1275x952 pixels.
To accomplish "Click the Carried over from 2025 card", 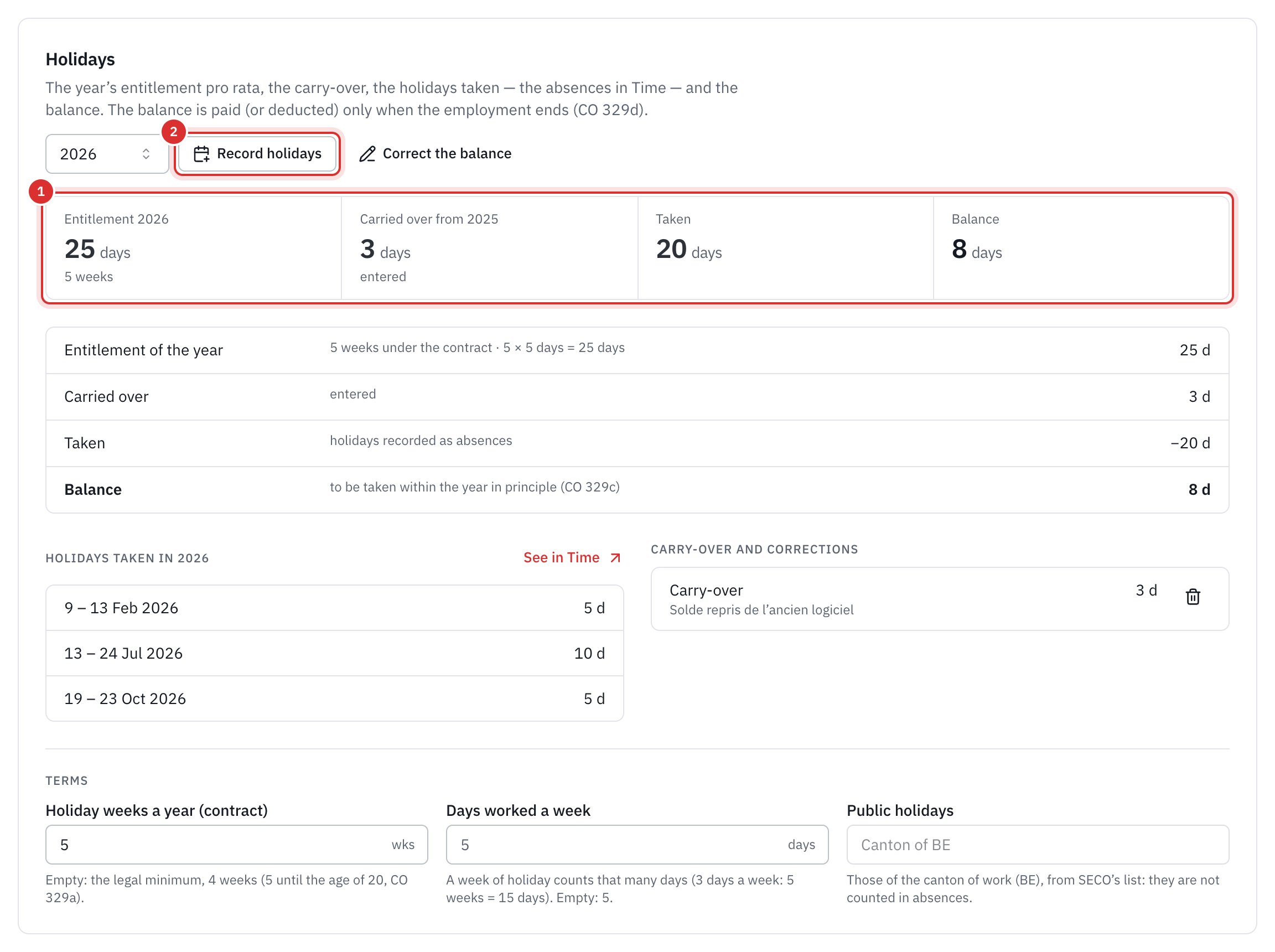I will pos(489,248).
